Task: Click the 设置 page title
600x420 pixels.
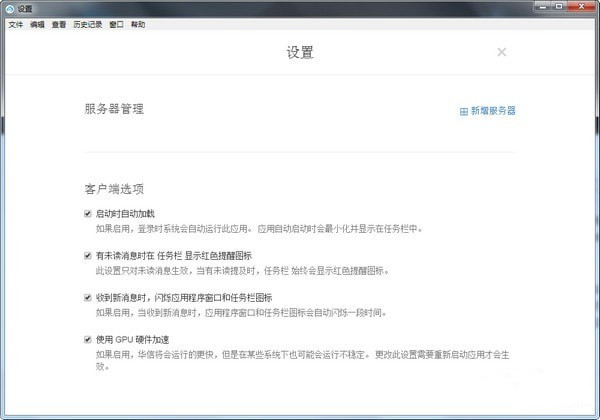Action: pos(300,52)
